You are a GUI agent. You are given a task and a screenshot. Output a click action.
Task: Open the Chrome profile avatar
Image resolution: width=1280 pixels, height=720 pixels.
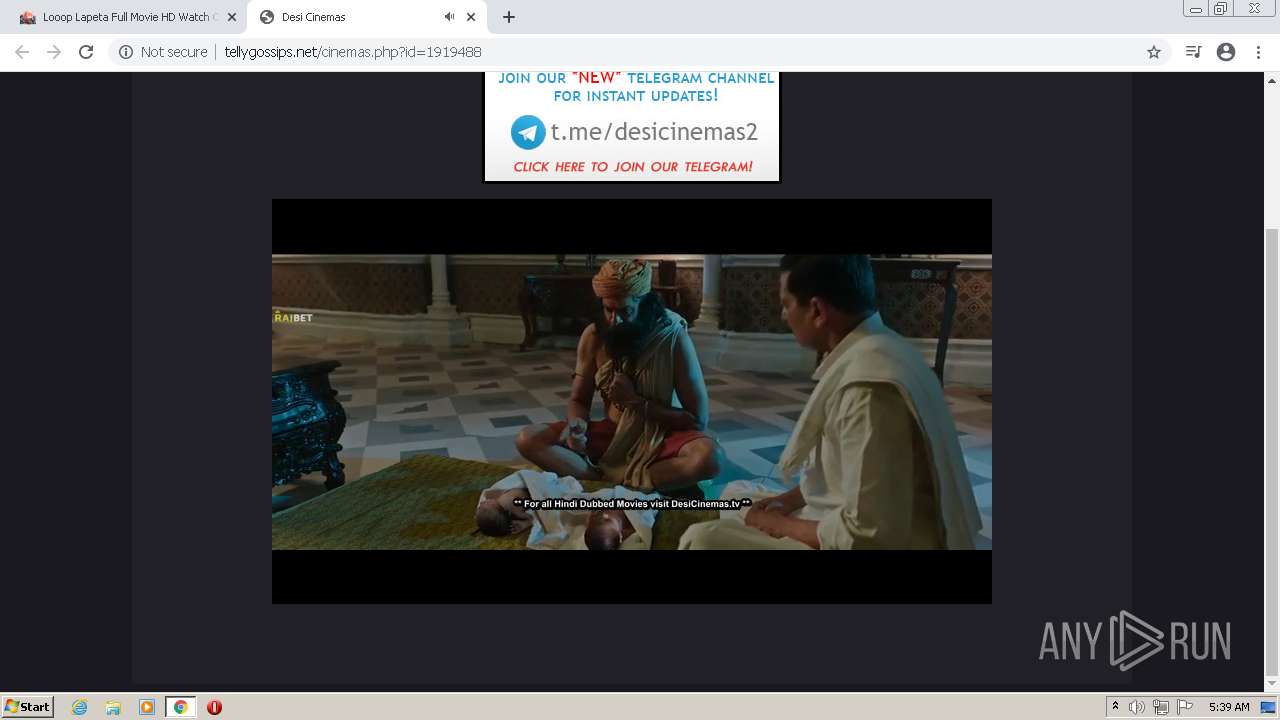[x=1226, y=52]
